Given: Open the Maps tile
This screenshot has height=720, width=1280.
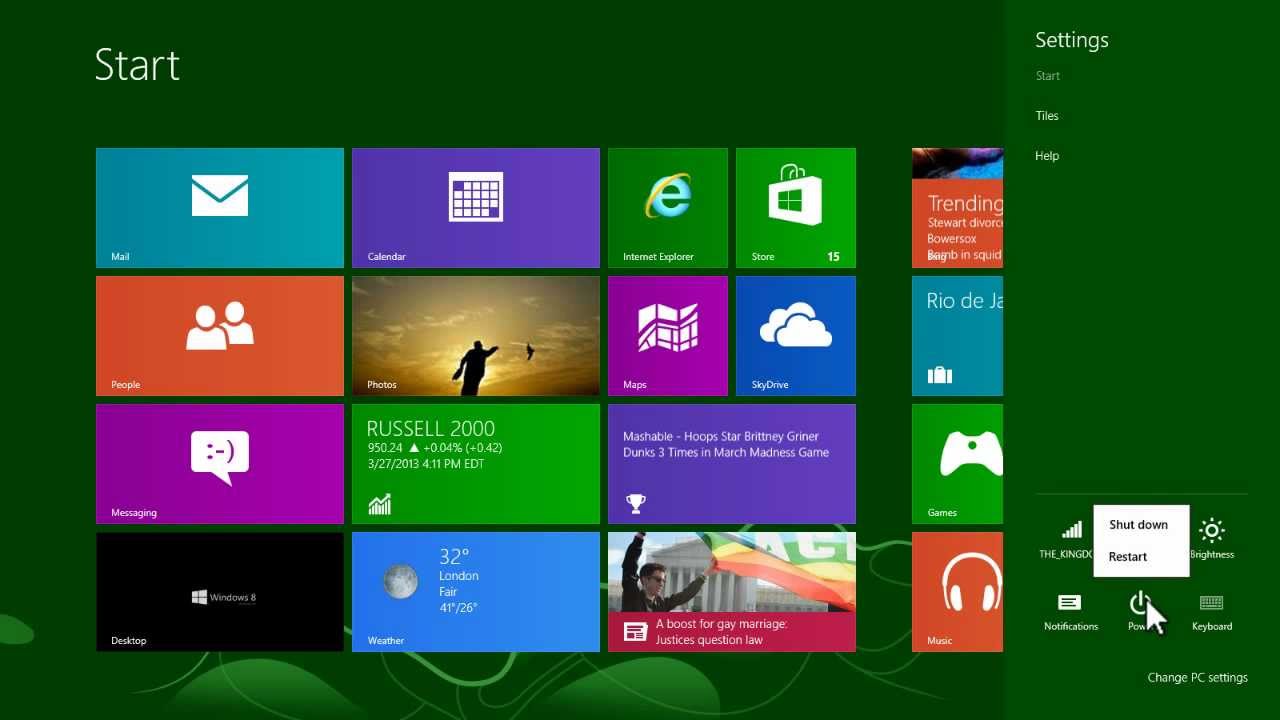Looking at the screenshot, I should (668, 336).
